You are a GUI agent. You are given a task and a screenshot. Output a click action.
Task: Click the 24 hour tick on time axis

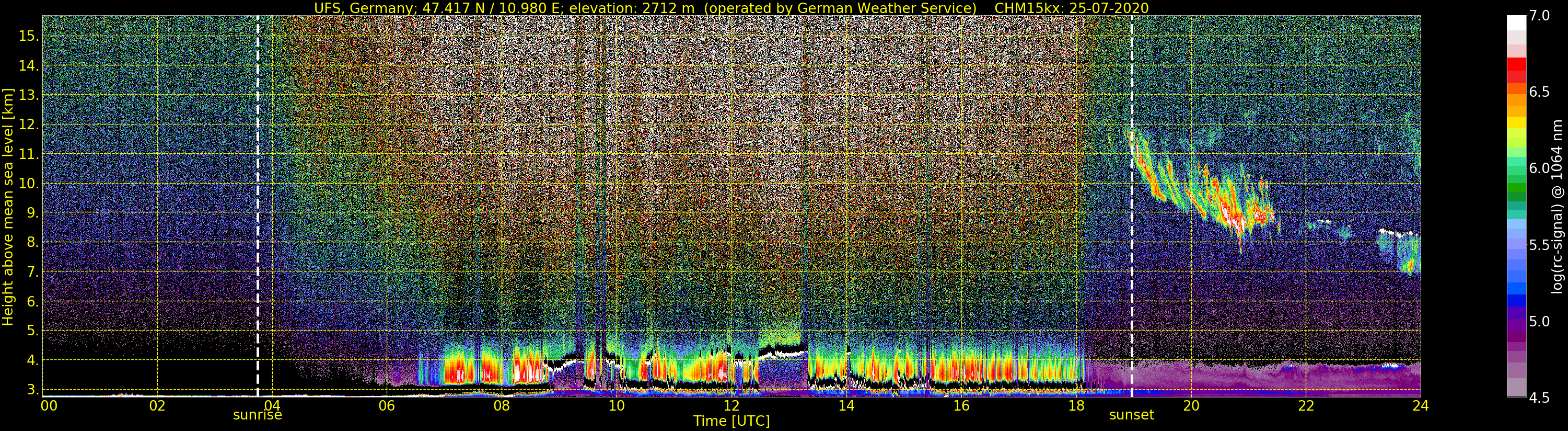[x=1420, y=406]
